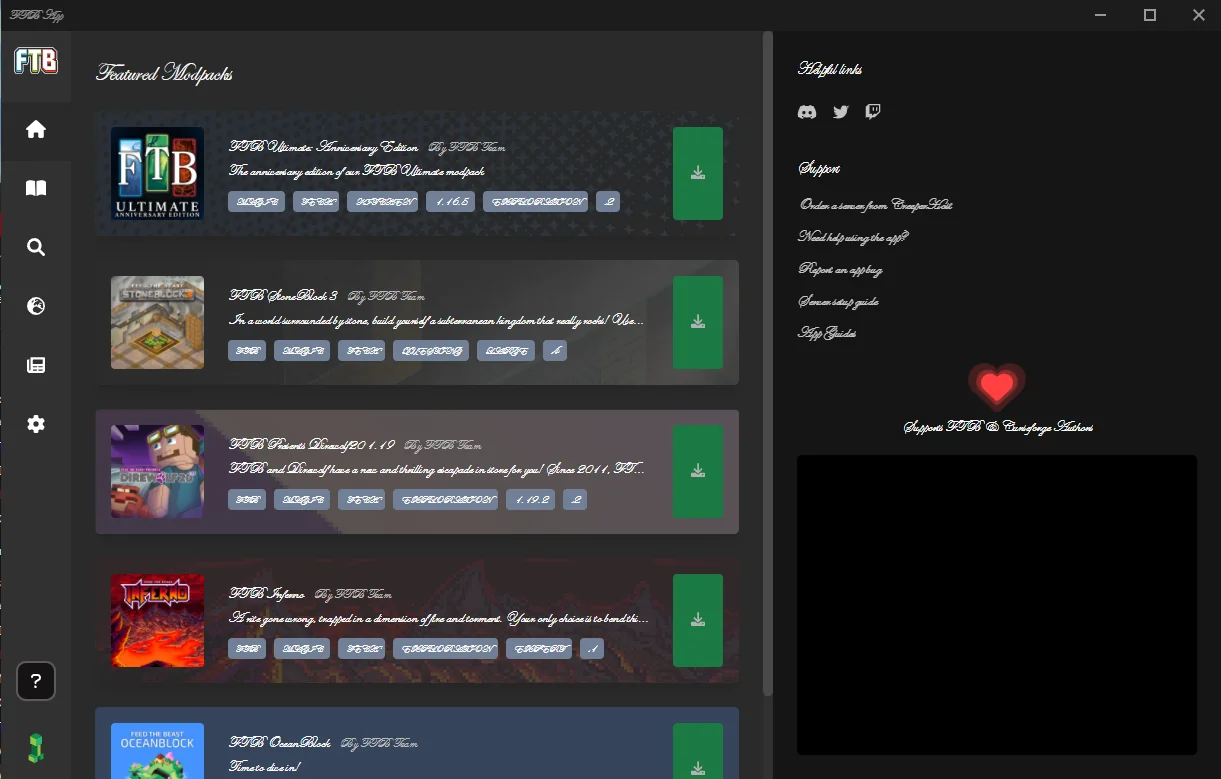Viewport: 1221px width, 779px height.
Task: Expand the +2 tags on Direwolf20
Action: [x=575, y=500]
